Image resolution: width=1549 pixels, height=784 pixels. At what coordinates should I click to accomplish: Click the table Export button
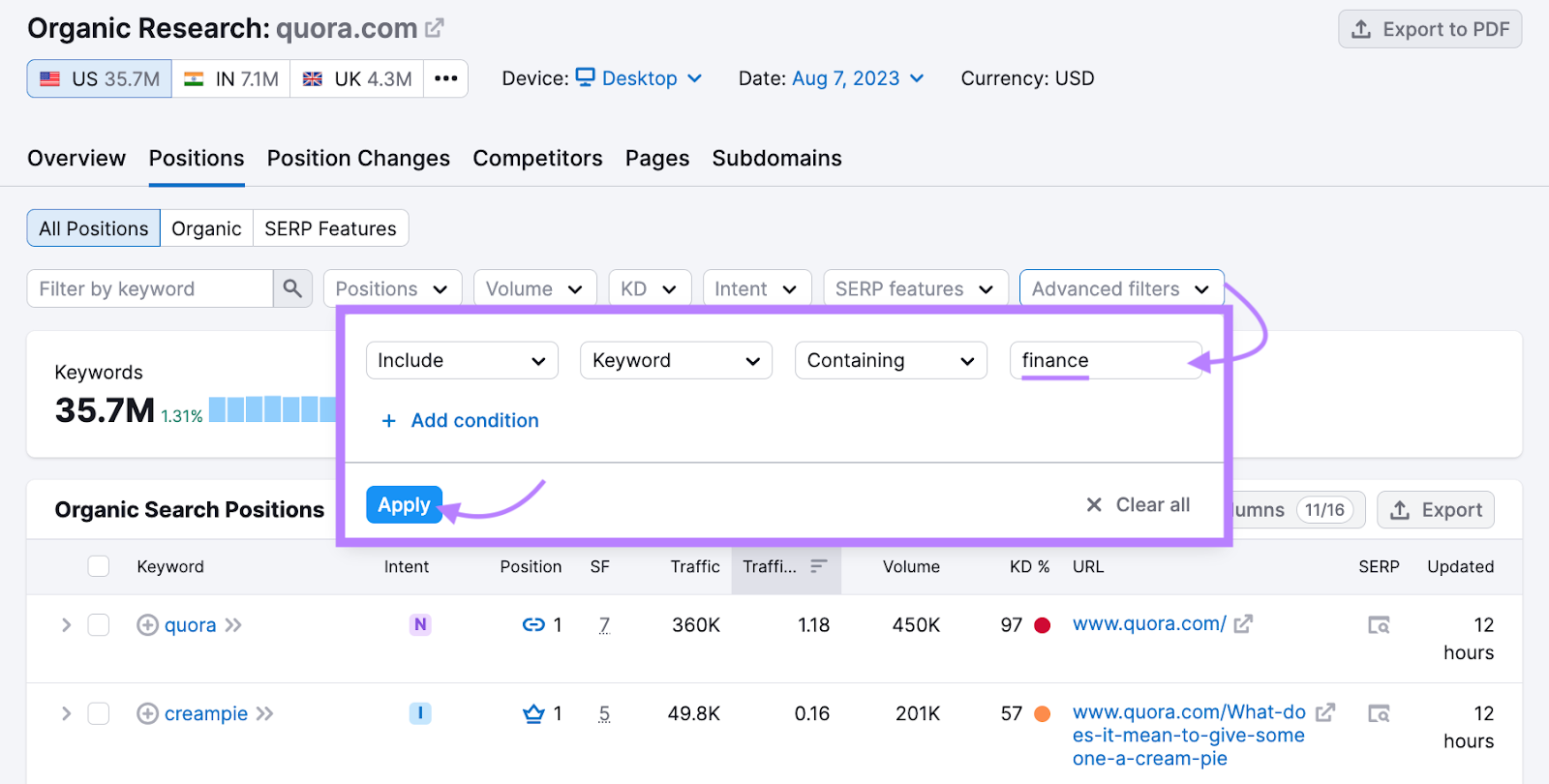[x=1436, y=509]
